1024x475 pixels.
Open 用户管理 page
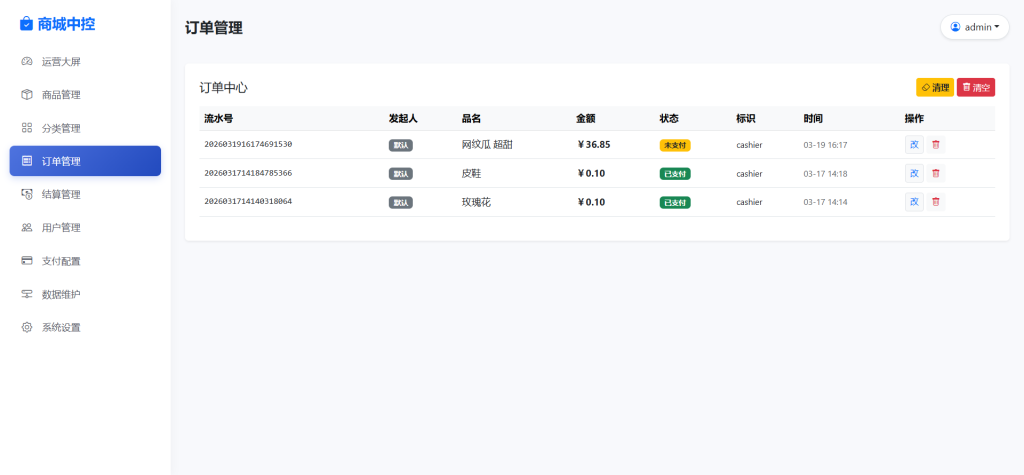click(x=85, y=227)
